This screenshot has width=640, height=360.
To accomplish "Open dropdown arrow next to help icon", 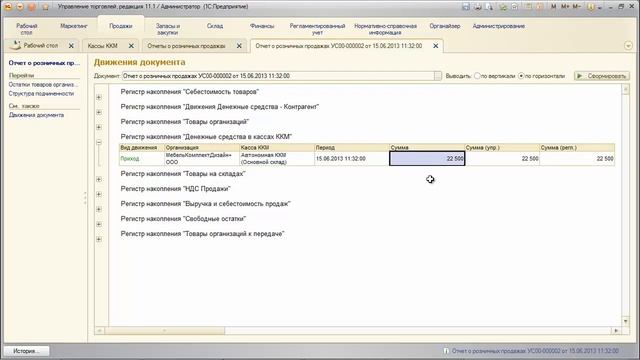I will click(x=600, y=7).
